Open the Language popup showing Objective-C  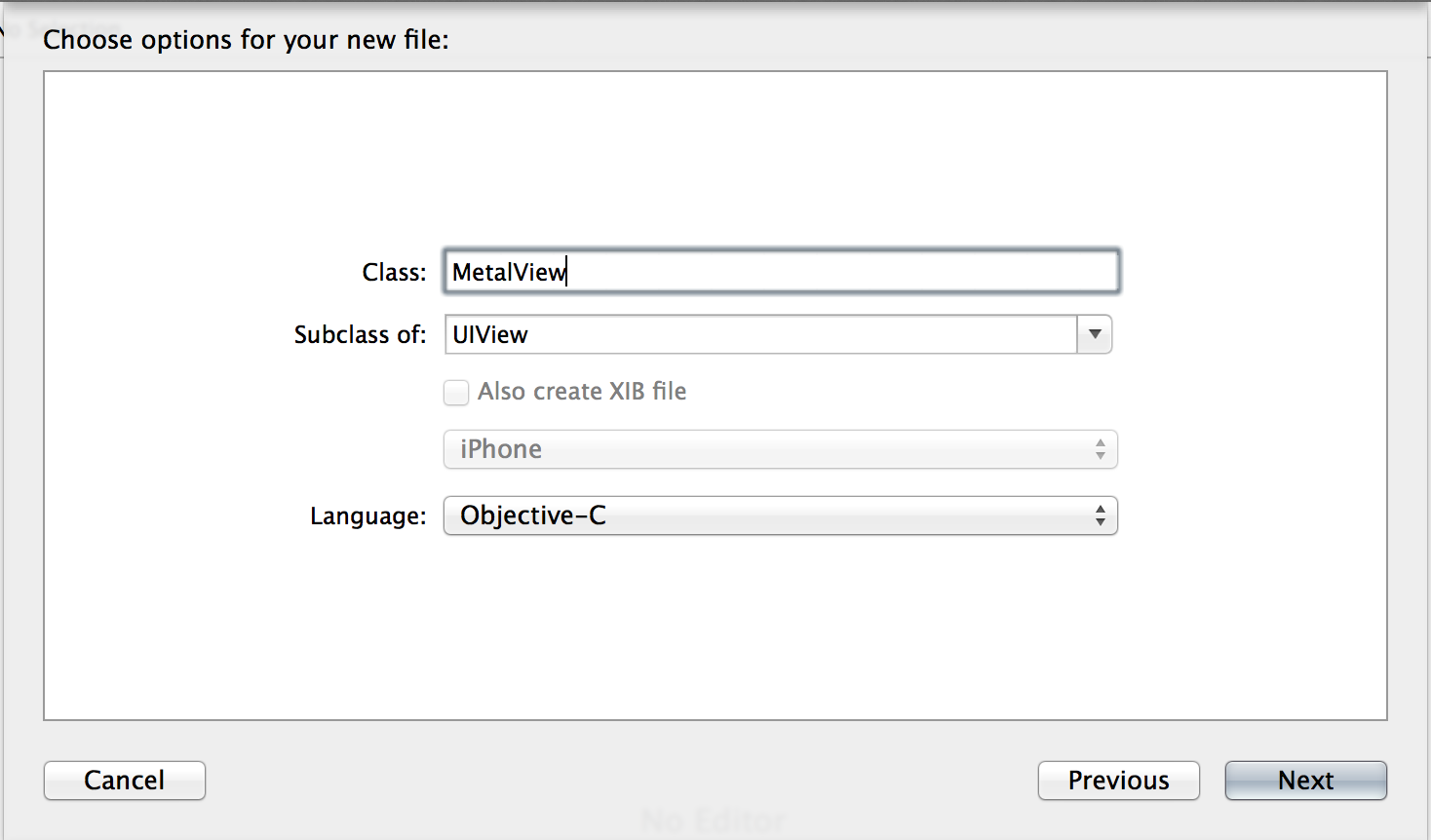pos(781,515)
